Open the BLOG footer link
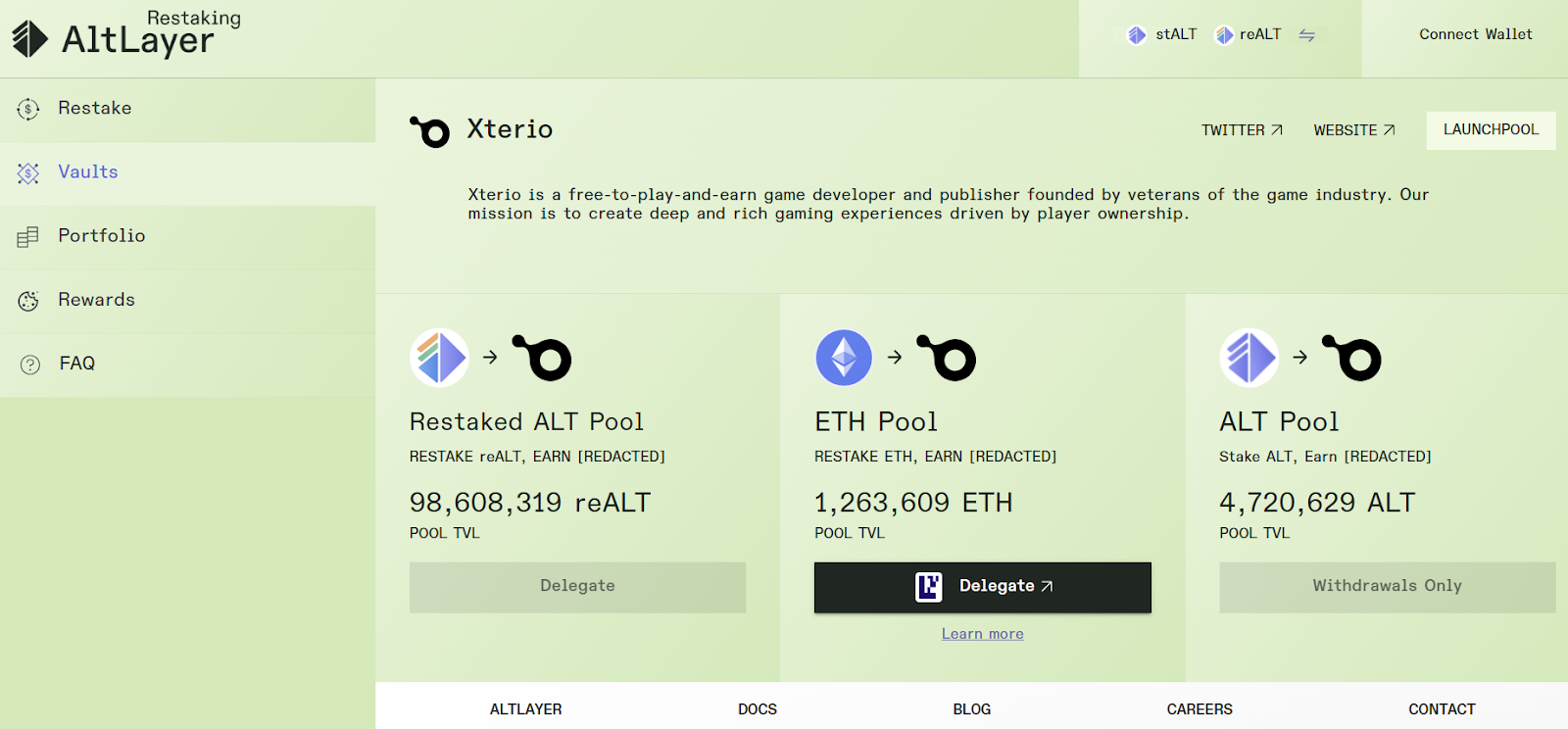 pos(972,709)
